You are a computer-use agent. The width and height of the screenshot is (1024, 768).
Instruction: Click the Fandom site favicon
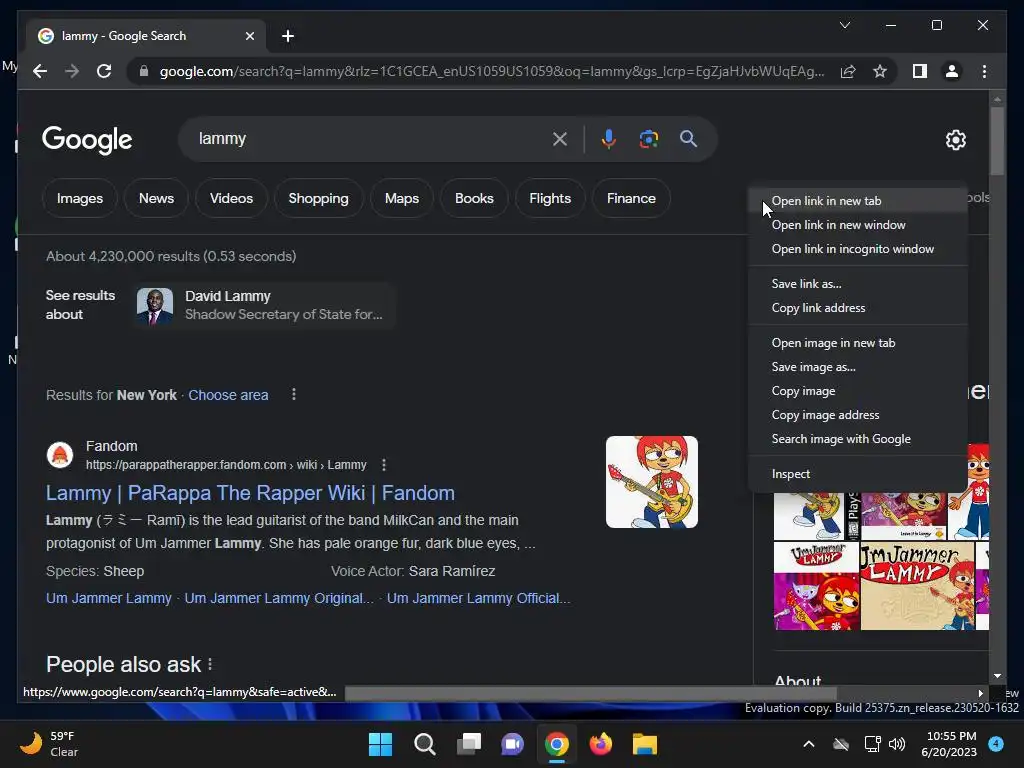(60, 455)
